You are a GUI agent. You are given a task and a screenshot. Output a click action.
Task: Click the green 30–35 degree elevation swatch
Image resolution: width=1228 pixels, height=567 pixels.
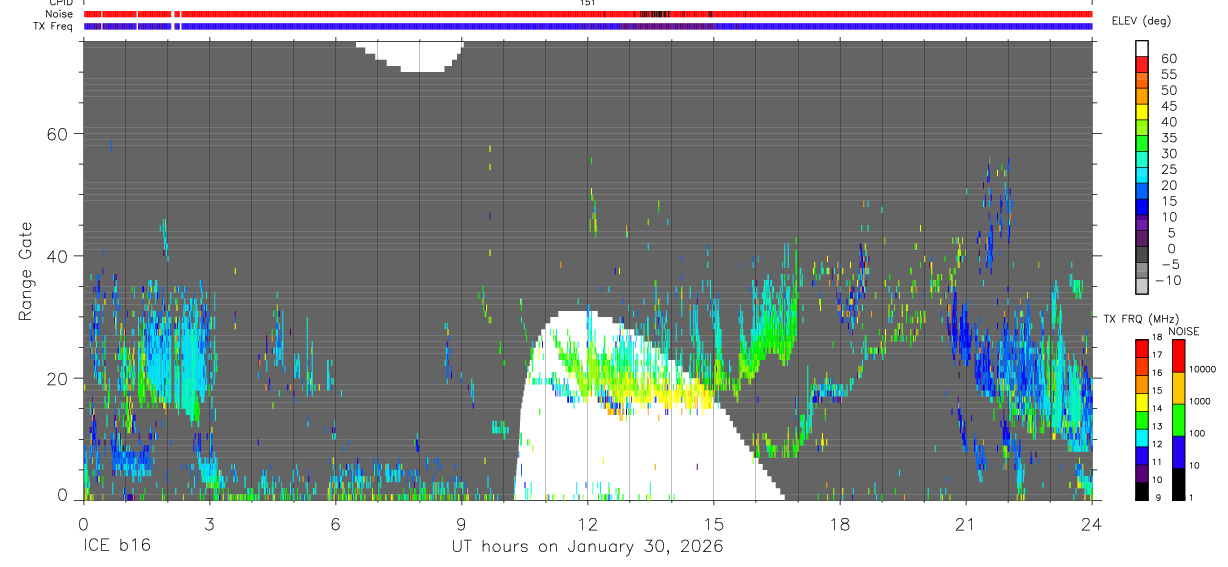pyautogui.click(x=1142, y=145)
